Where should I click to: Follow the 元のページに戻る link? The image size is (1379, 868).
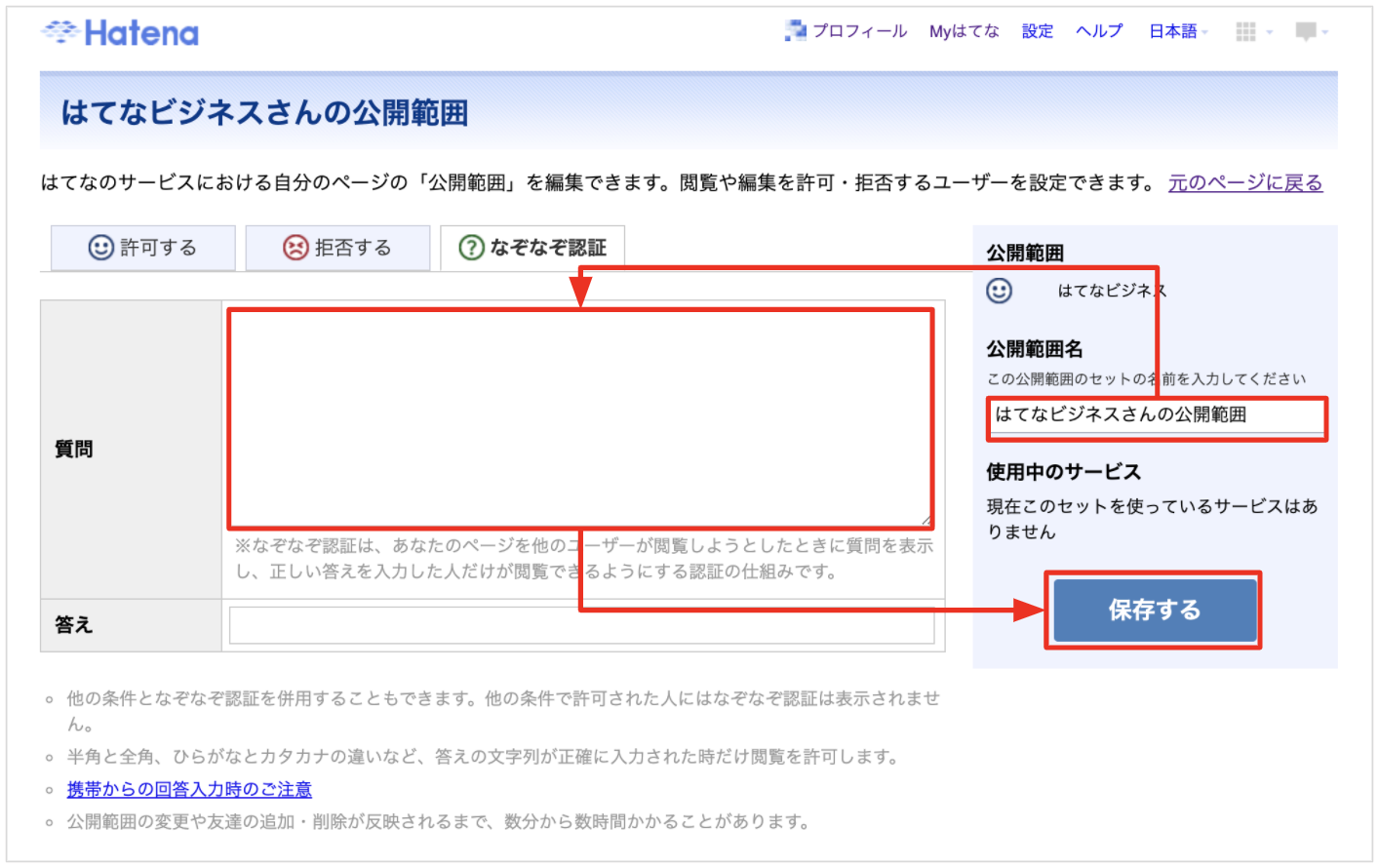1245,182
